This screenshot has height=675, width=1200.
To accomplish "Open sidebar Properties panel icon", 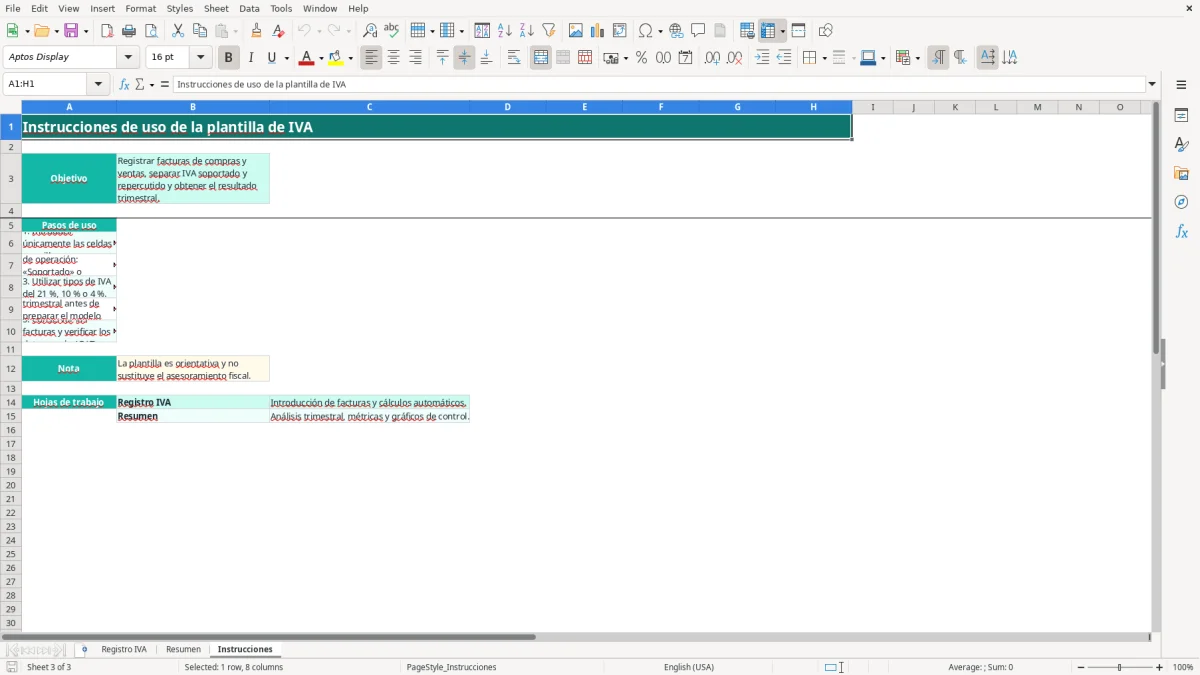I will click(x=1181, y=116).
